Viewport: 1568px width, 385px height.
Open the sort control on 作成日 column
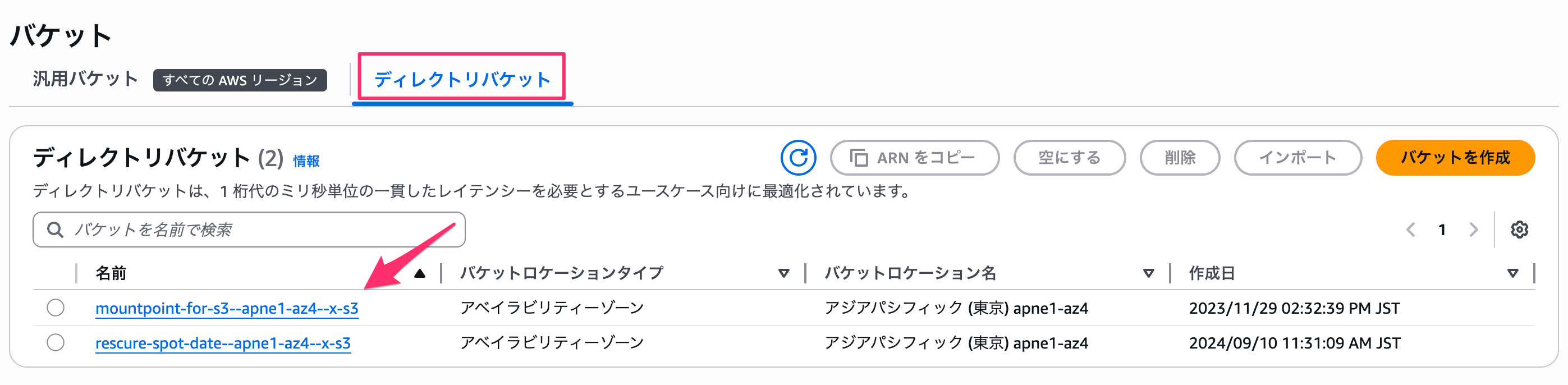pos(1512,273)
